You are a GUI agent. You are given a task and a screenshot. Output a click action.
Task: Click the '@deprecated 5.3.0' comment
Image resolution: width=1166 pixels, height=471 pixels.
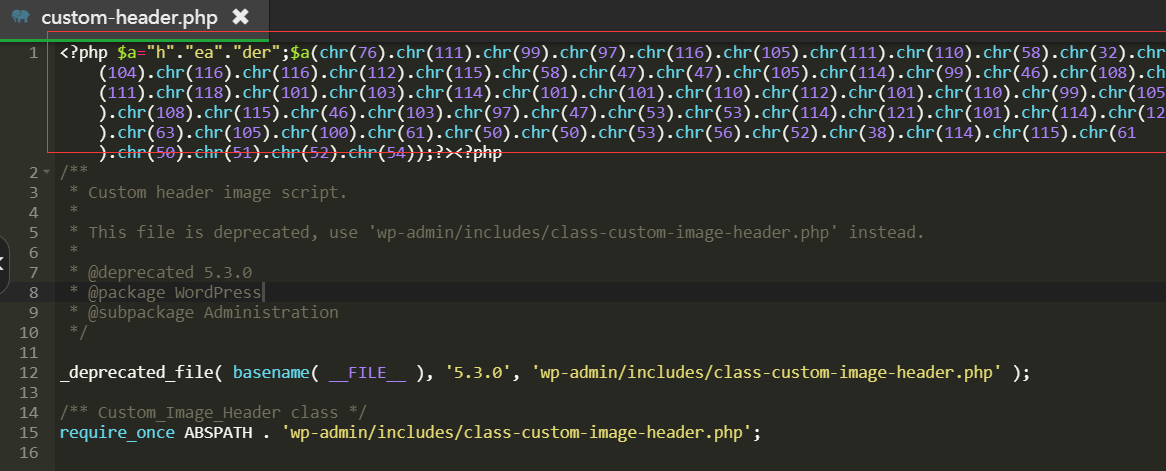pos(170,272)
